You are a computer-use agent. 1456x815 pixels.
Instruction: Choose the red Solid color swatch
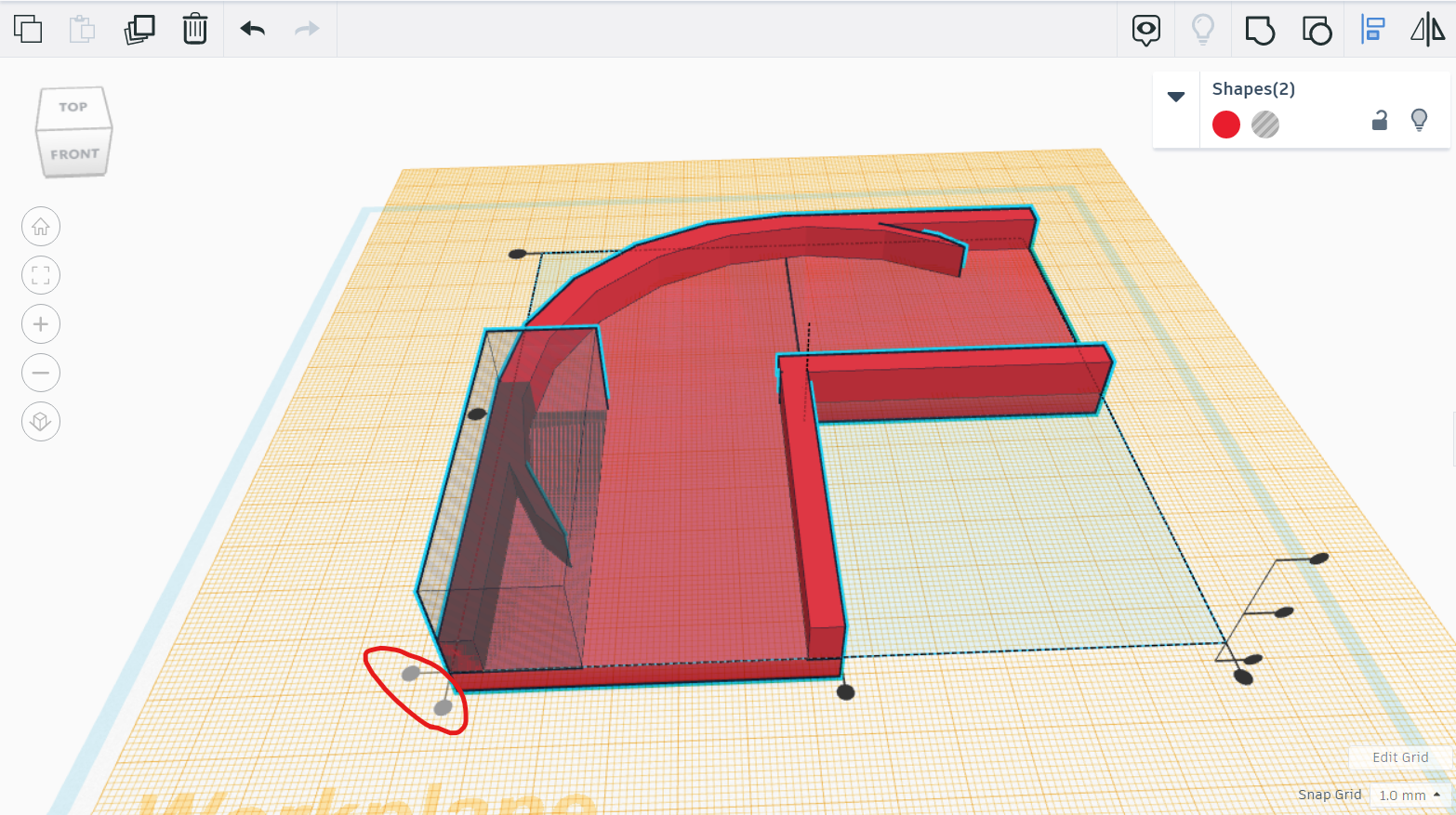(1226, 125)
